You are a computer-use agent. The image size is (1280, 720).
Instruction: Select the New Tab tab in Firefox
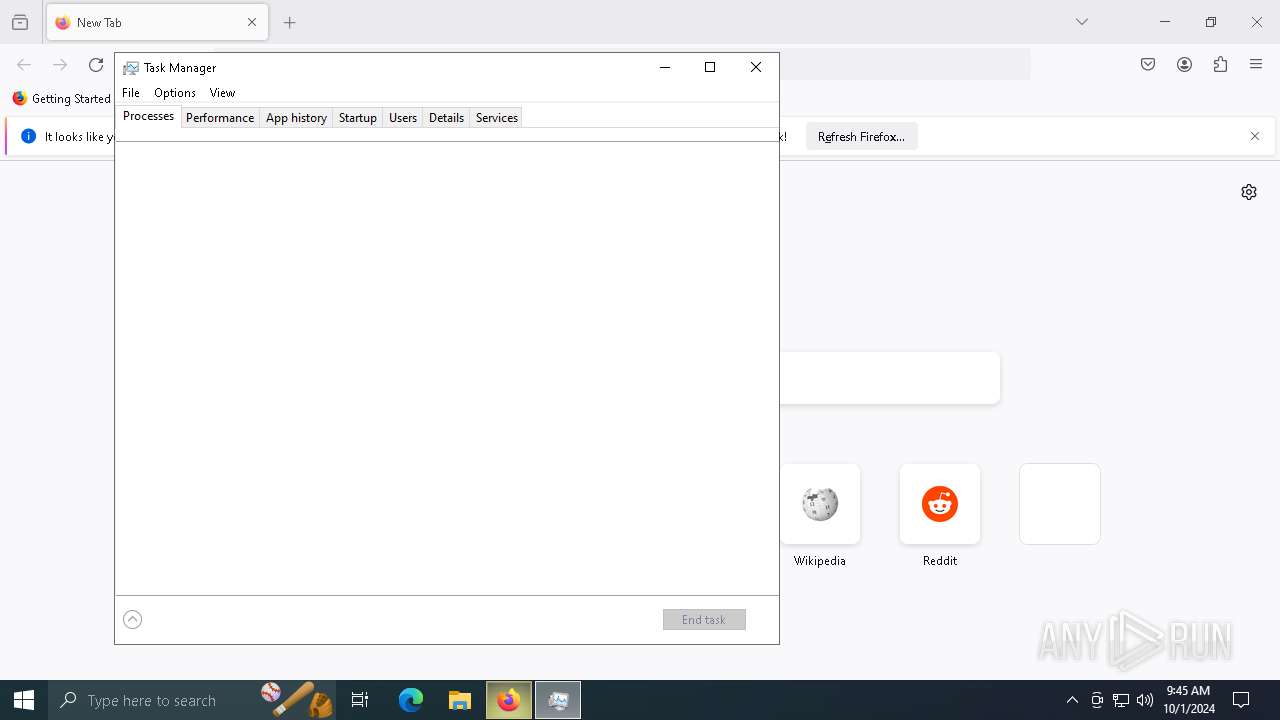157,22
